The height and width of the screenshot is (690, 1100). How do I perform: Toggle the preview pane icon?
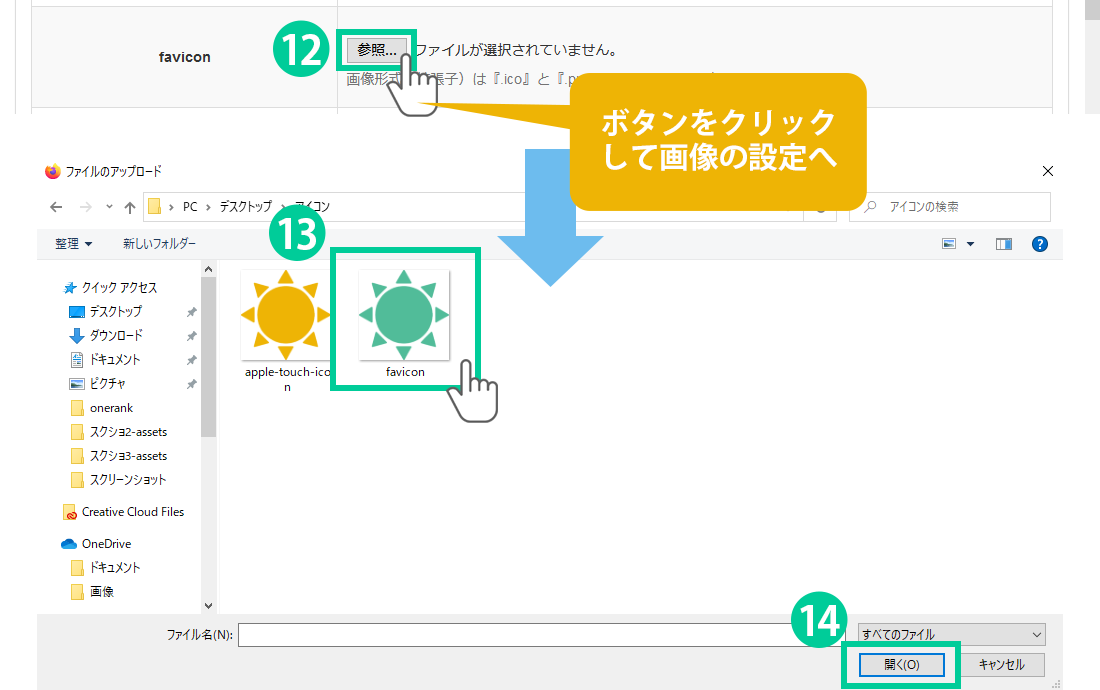[1004, 244]
